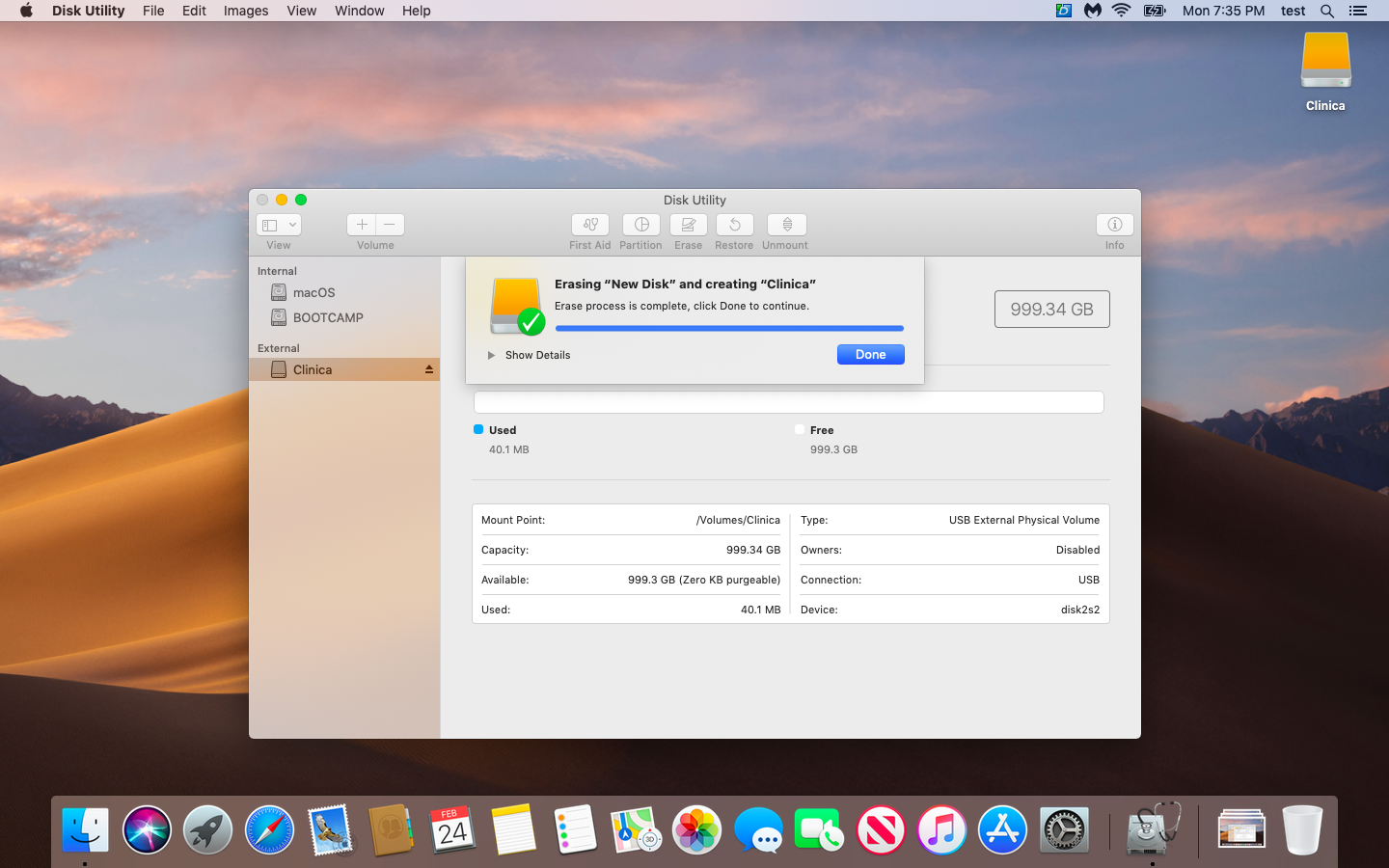Viewport: 1389px width, 868px height.
Task: Click the First Aid toolbar icon
Action: [590, 225]
